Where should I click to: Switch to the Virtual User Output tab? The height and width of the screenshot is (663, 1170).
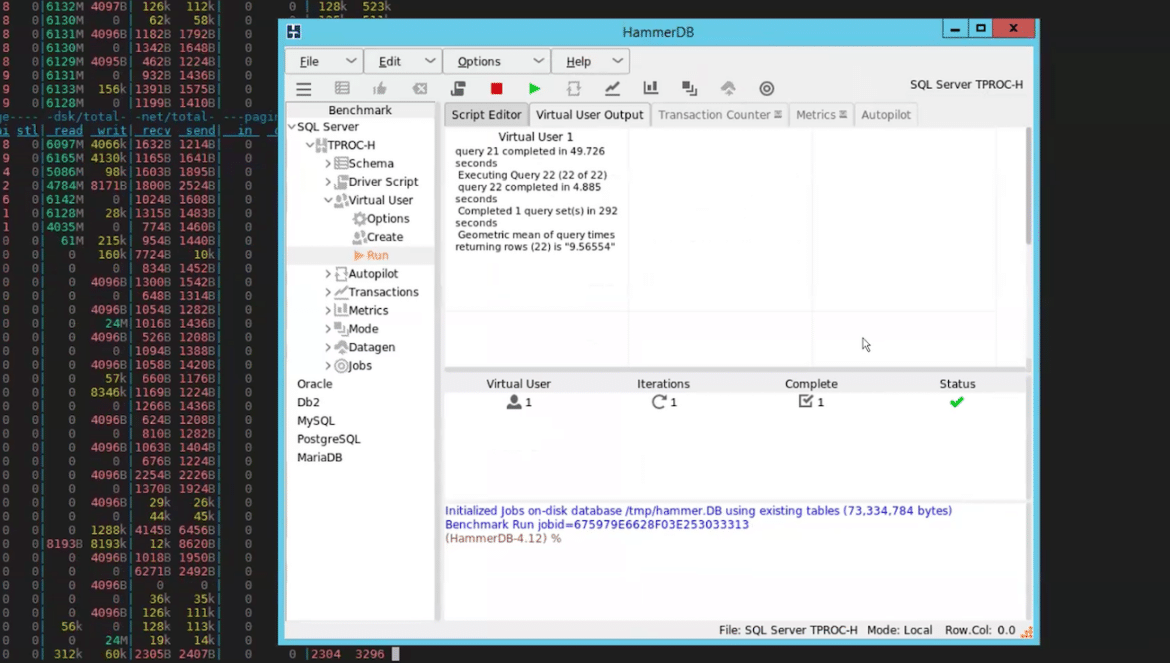pyautogui.click(x=589, y=115)
